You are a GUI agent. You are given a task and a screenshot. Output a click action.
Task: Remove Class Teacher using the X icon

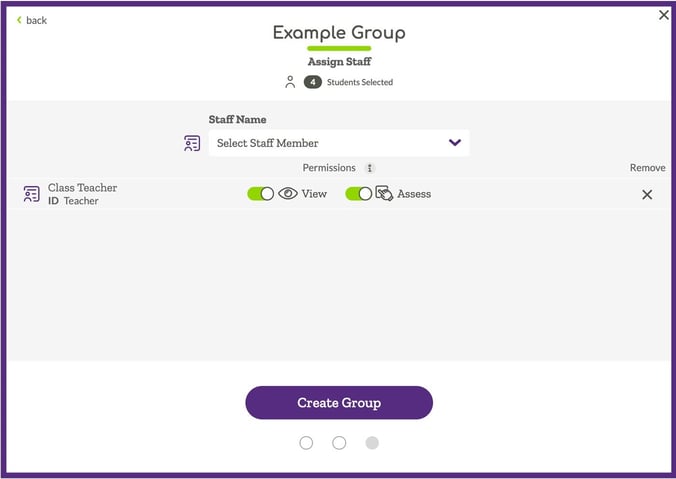coord(647,194)
